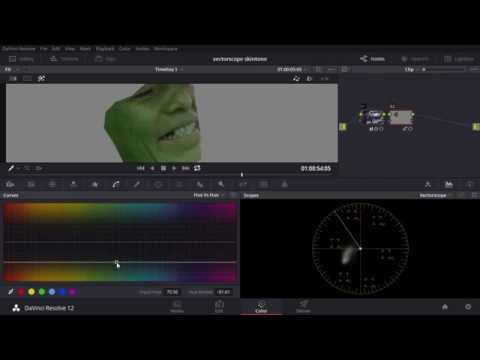
Task: Open the Timeline 1 selector dropdown
Action: [169, 69]
